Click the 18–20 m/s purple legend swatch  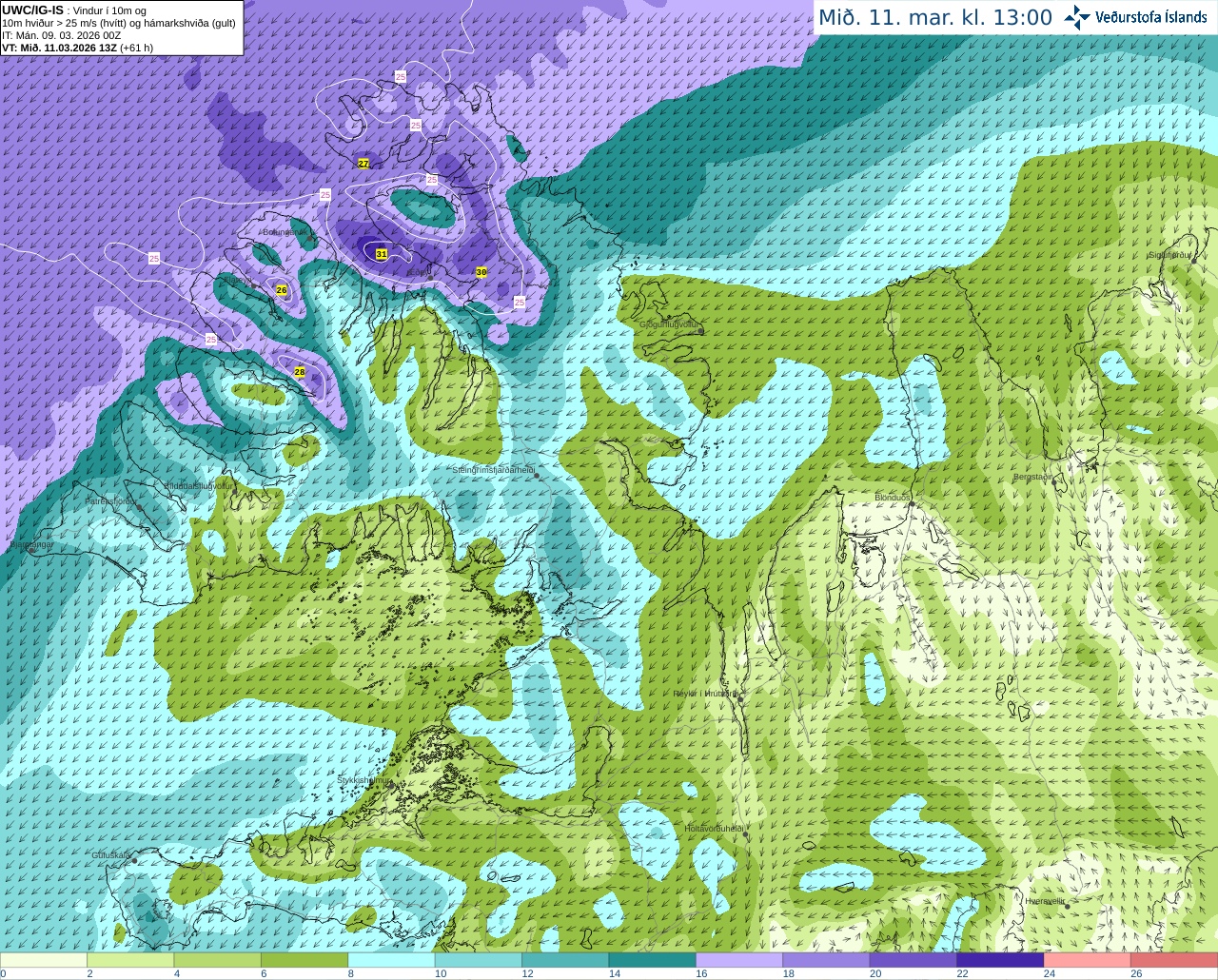pyautogui.click(x=826, y=960)
